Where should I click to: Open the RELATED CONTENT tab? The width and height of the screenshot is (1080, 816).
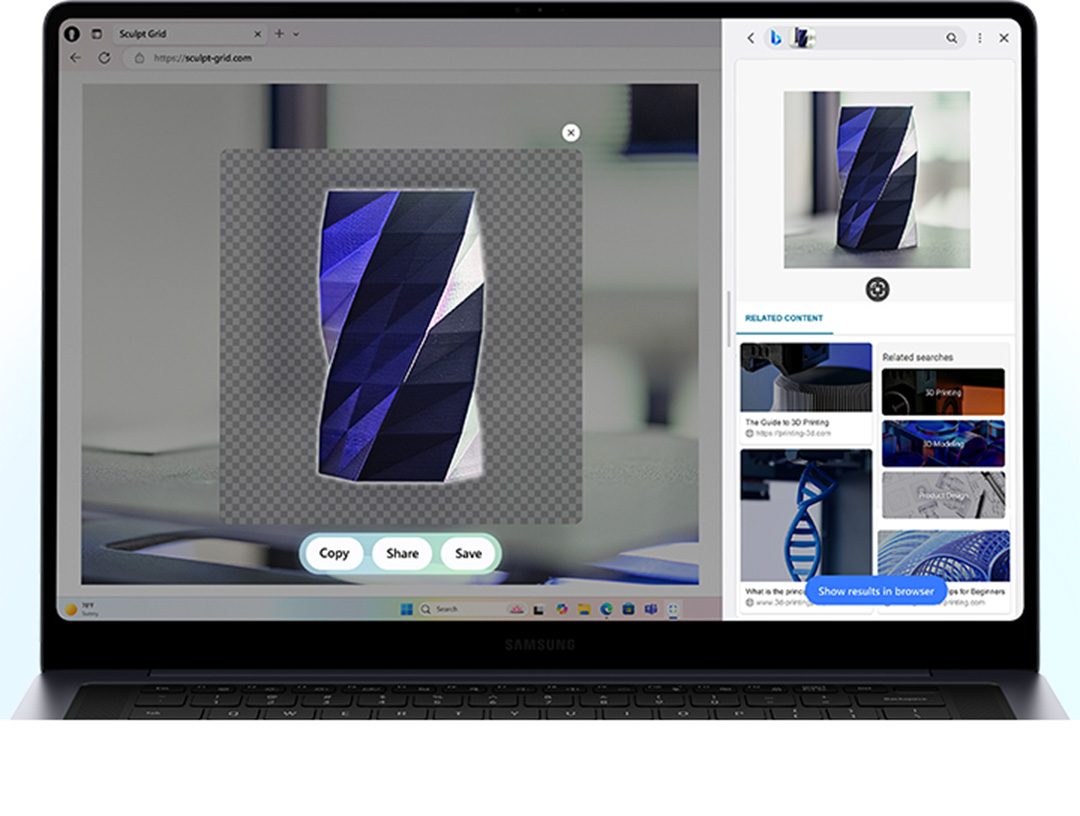point(784,318)
